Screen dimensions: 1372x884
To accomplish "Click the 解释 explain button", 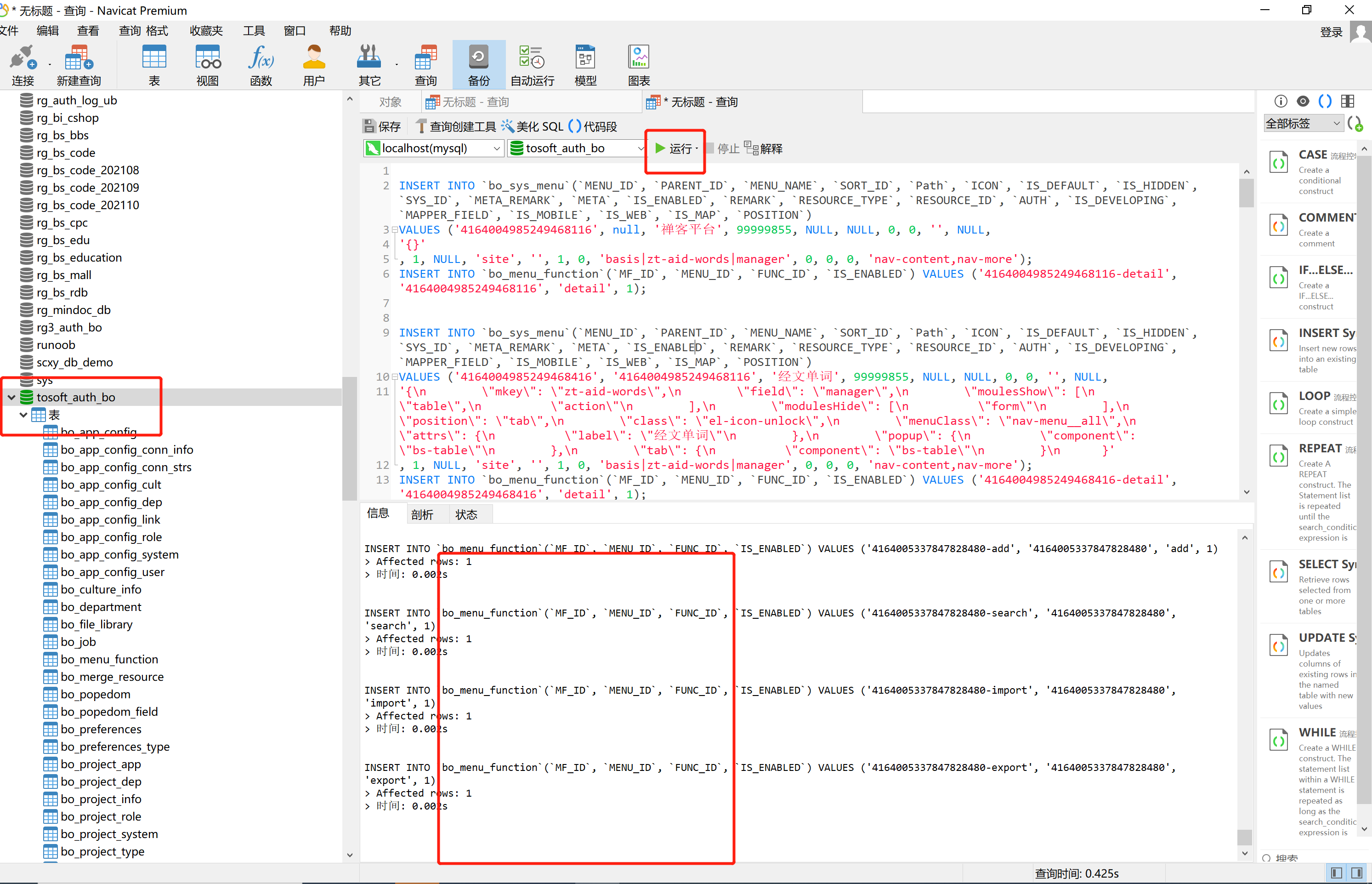I will click(x=764, y=148).
